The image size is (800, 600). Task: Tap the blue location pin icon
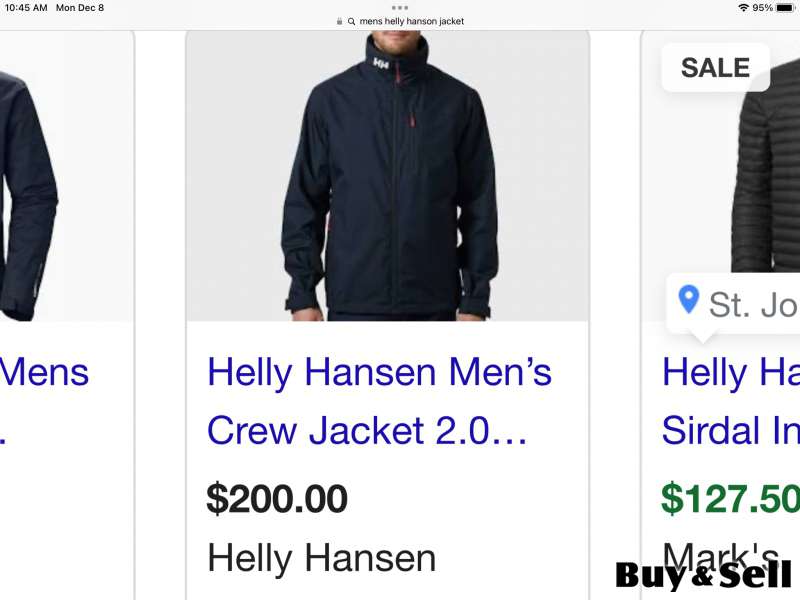[688, 299]
